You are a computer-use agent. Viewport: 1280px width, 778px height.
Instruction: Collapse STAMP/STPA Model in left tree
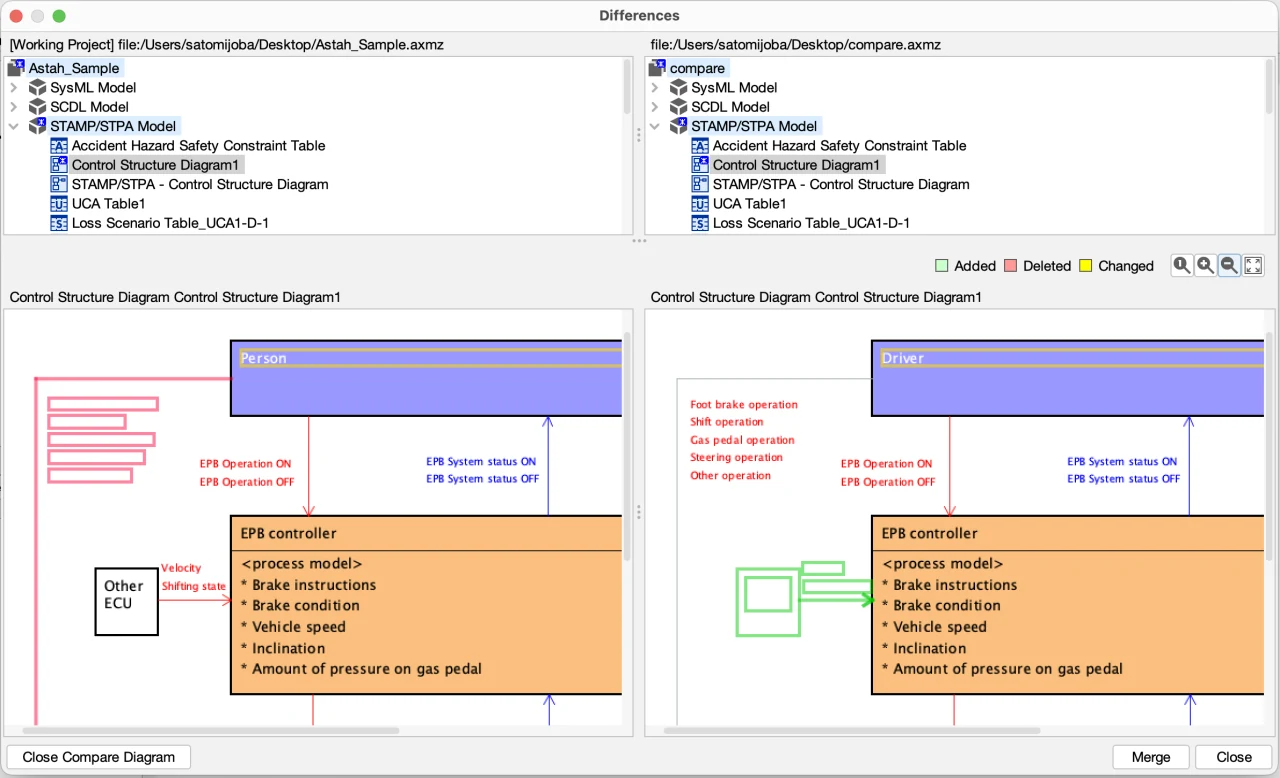14,126
